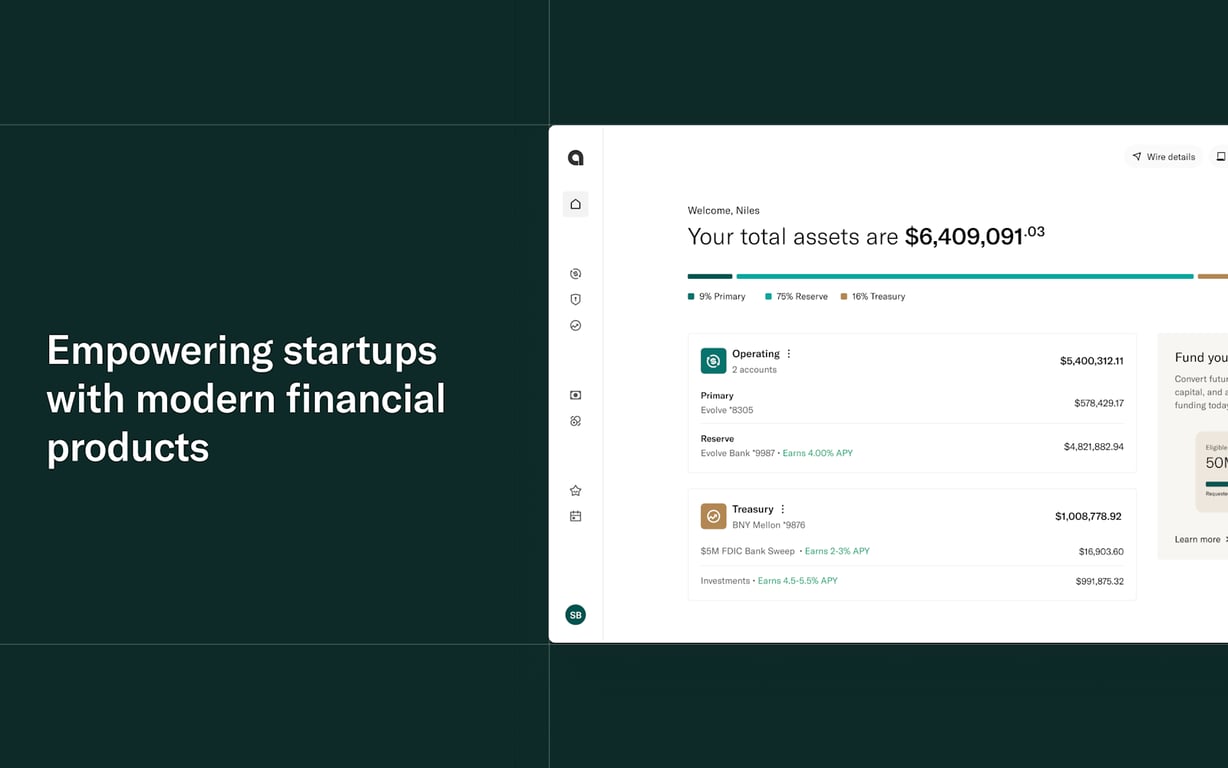This screenshot has width=1228, height=768.
Task: Click the teal Reserve allocation bar
Action: 964,276
